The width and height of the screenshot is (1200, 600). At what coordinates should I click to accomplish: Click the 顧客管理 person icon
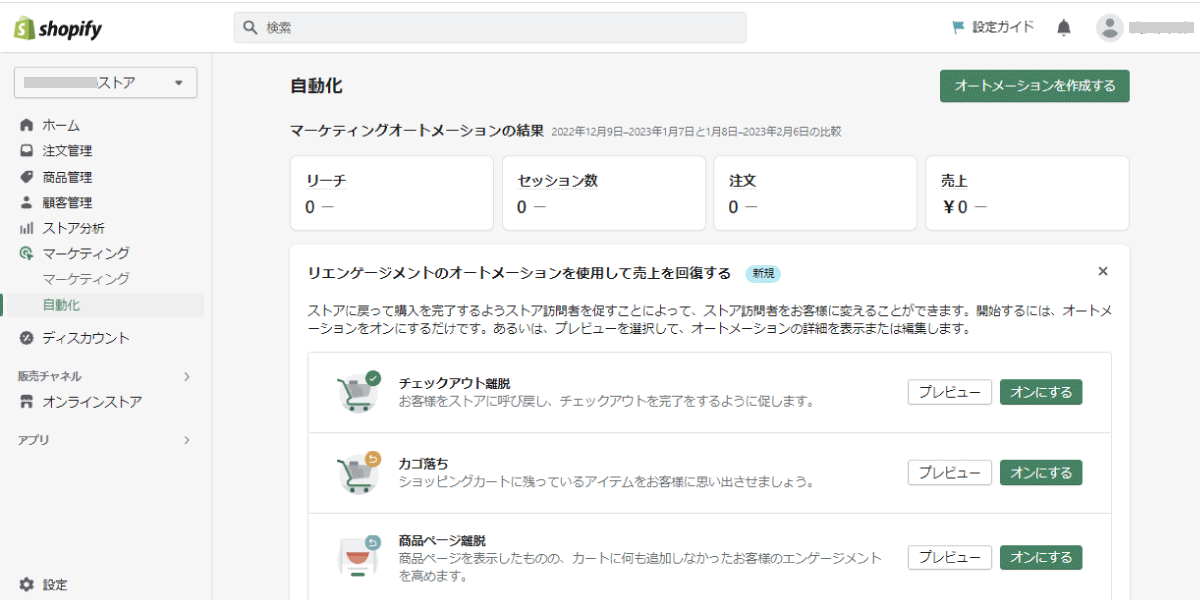(27, 202)
